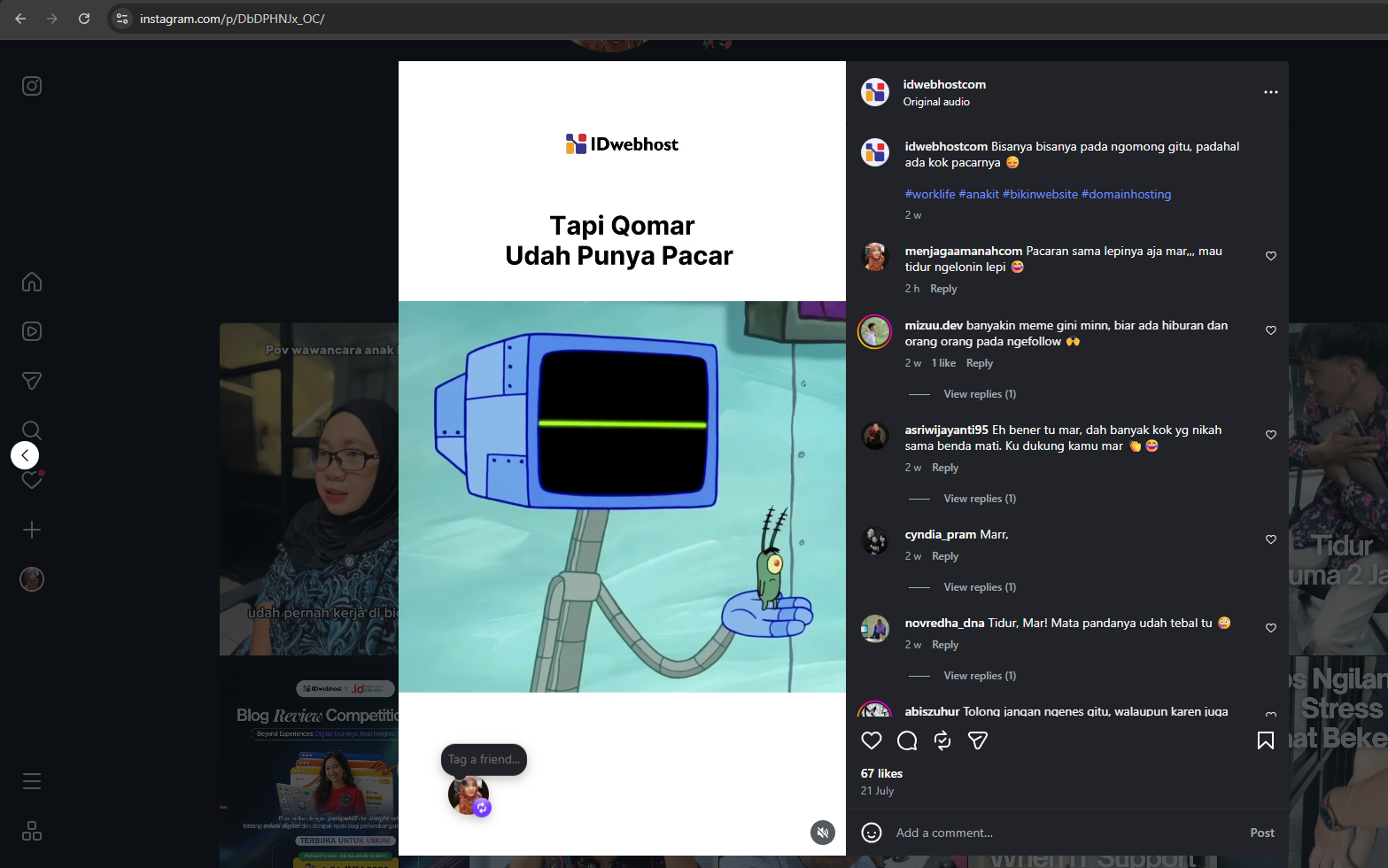Screen dimensions: 1388x868
Task: Expand replies under cyndia_pram comment
Action: pos(980,587)
